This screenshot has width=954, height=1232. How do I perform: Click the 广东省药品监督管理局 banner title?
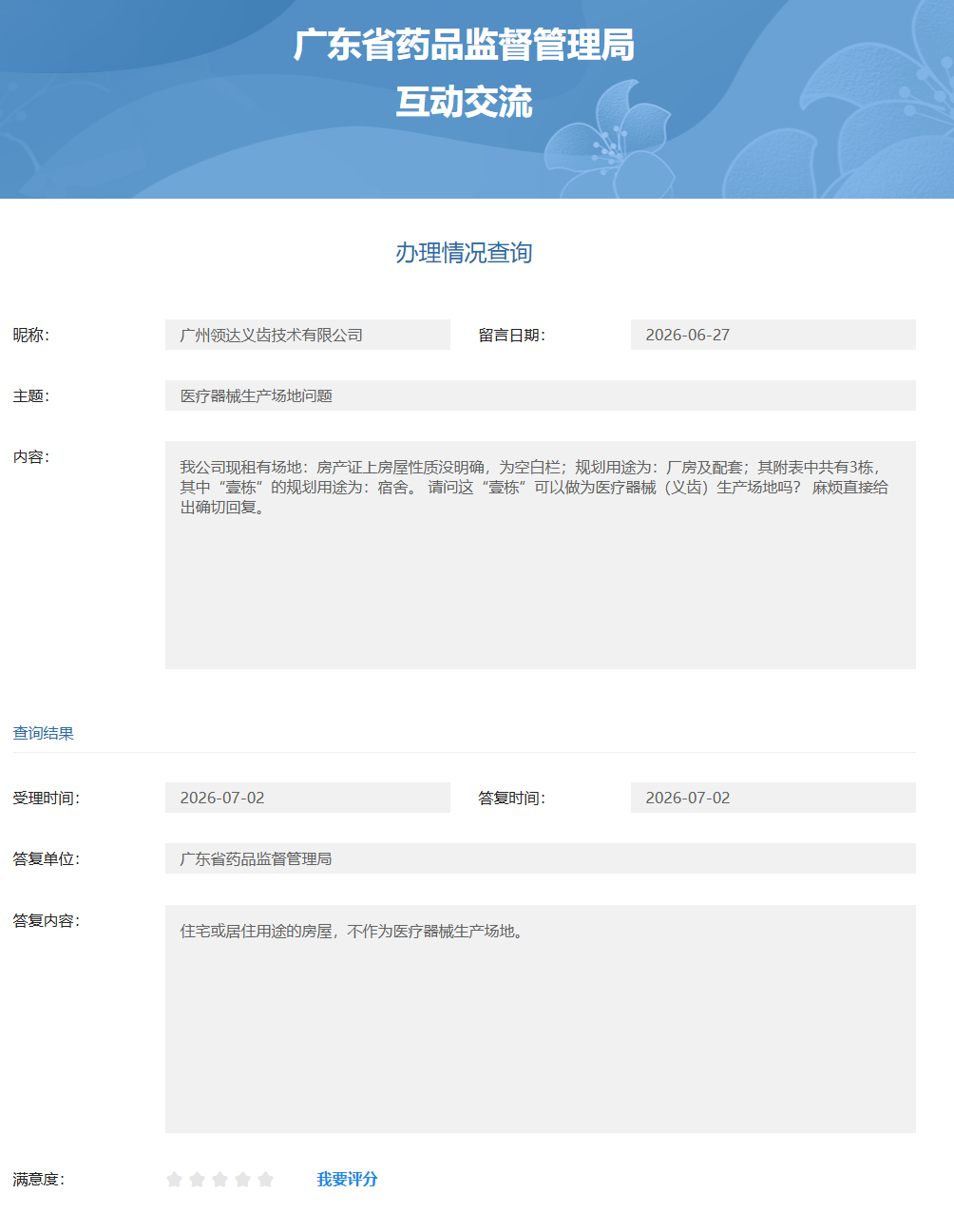click(x=464, y=45)
